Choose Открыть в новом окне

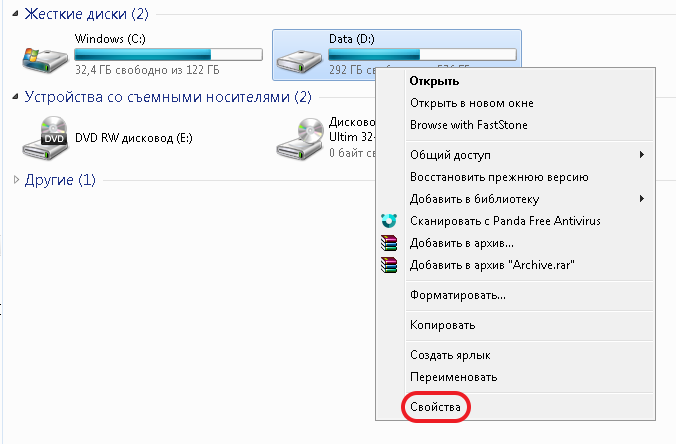click(x=472, y=103)
